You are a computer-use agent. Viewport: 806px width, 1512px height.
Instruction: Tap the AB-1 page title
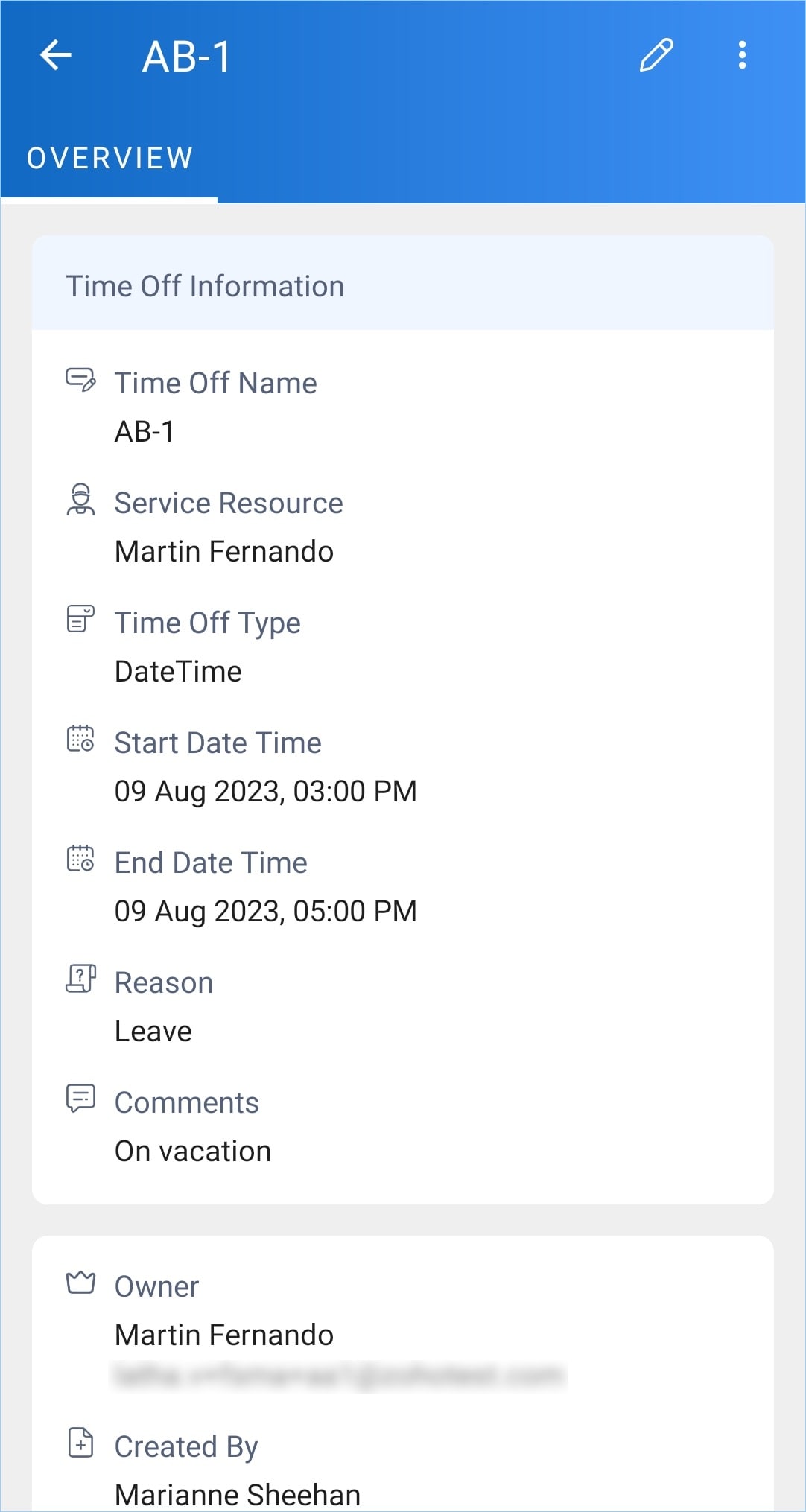tap(187, 57)
